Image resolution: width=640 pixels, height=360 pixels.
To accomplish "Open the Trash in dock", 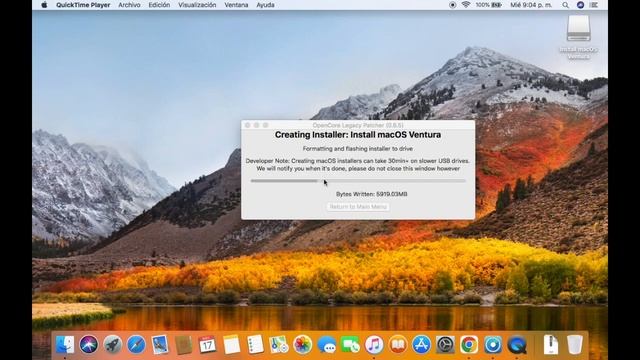I will click(x=575, y=345).
